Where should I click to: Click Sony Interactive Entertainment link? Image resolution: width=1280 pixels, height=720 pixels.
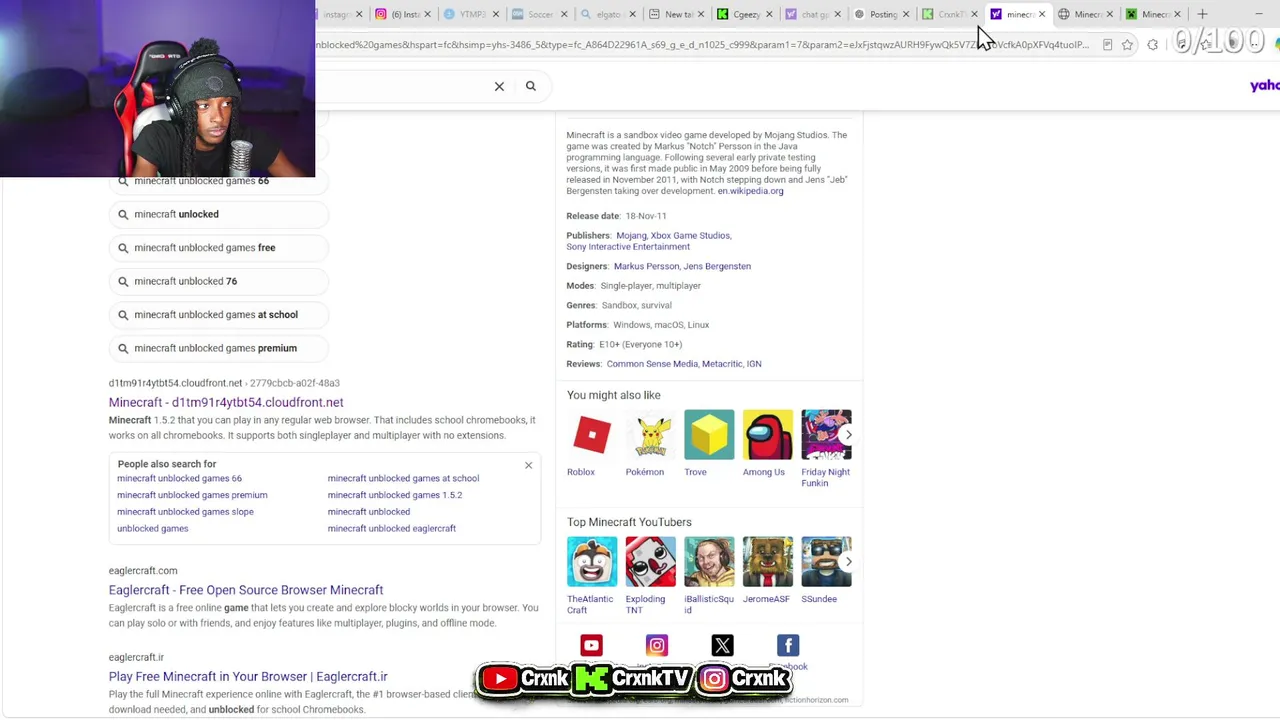[x=628, y=247]
